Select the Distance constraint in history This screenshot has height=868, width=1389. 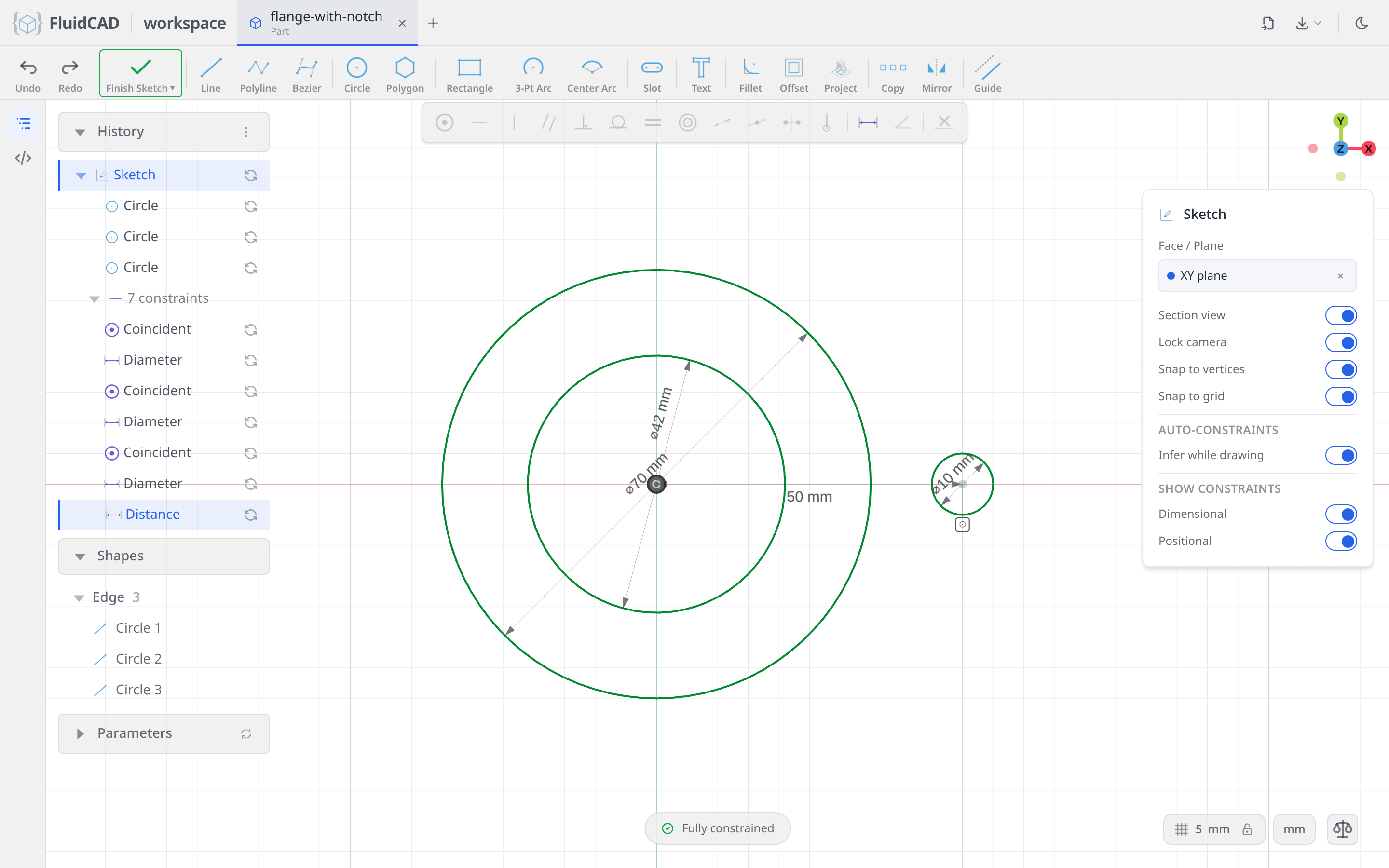pos(164,515)
